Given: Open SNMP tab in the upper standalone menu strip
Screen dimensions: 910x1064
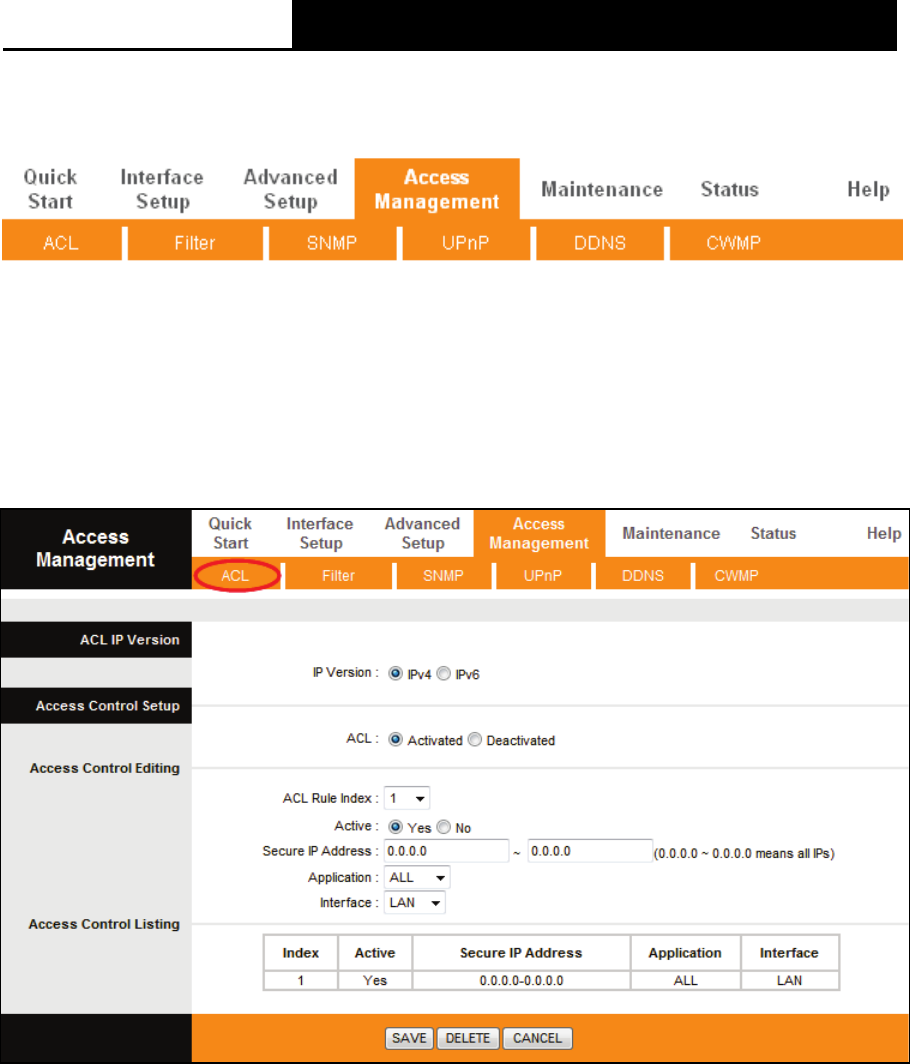Looking at the screenshot, I should pyautogui.click(x=332, y=243).
